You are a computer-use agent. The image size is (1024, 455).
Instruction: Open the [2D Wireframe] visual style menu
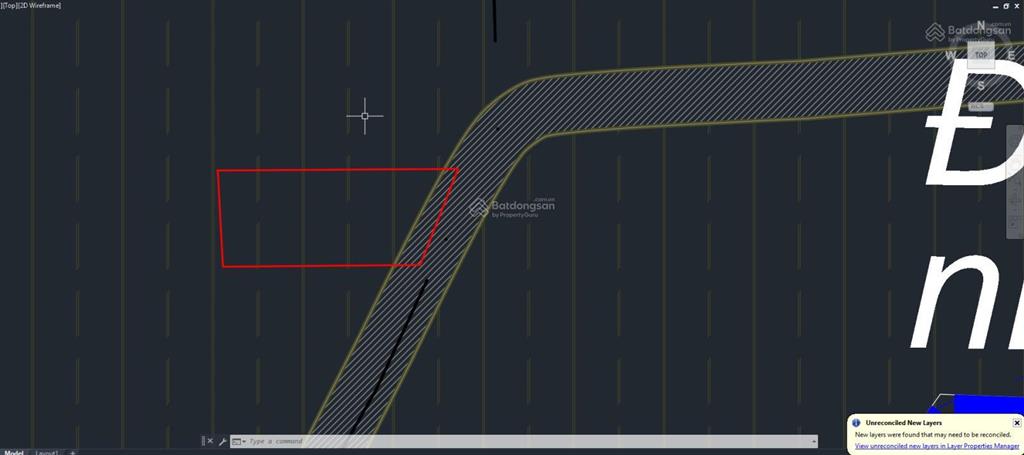pos(39,5)
